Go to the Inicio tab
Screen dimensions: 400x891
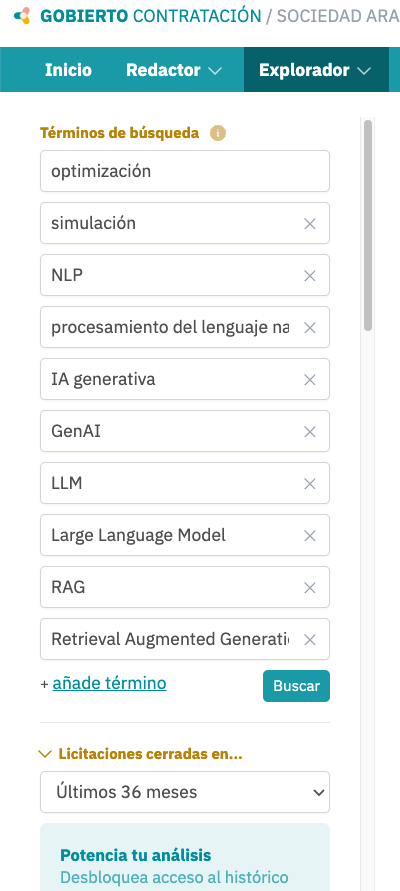68,70
